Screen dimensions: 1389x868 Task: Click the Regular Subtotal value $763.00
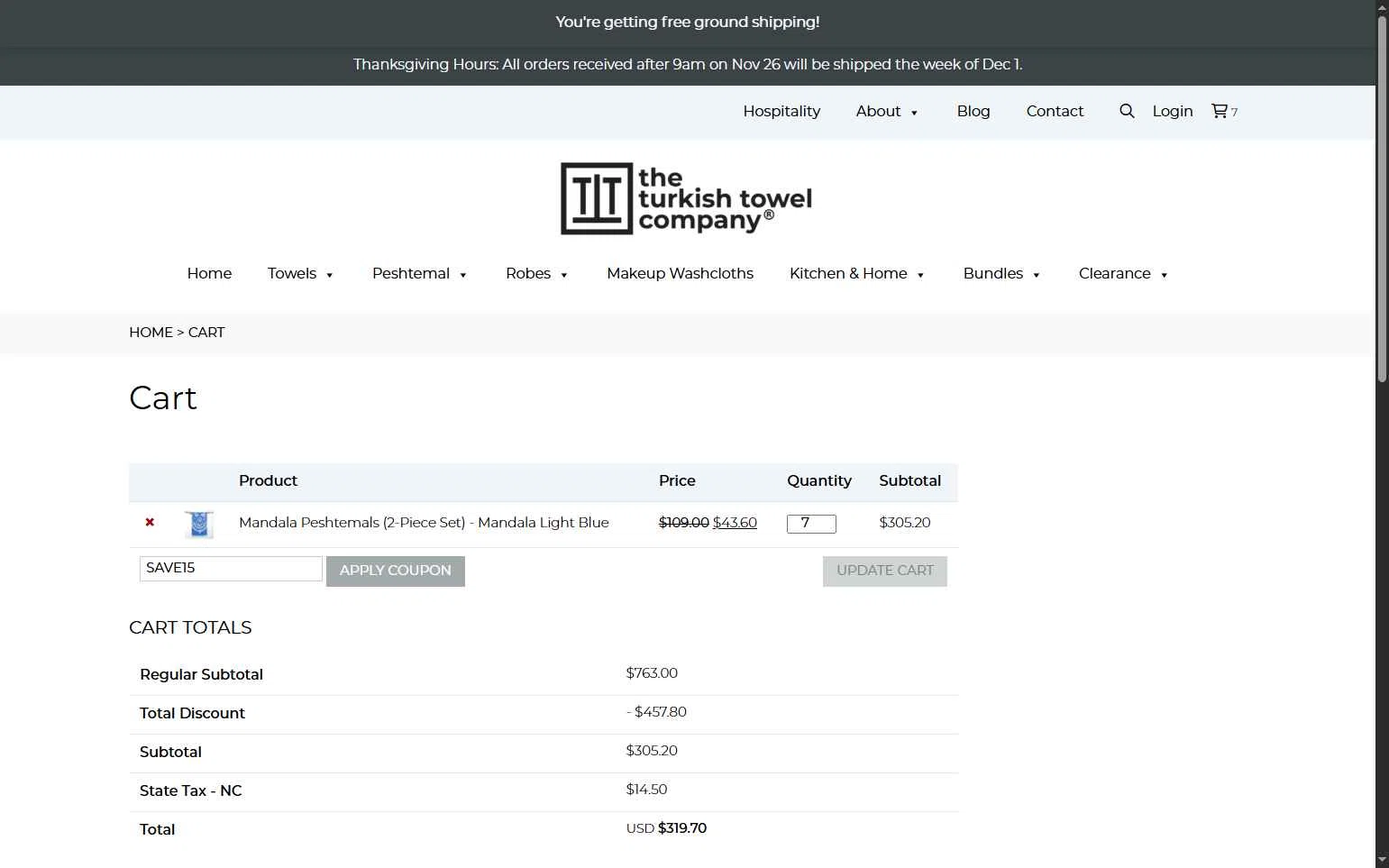pyautogui.click(x=652, y=672)
